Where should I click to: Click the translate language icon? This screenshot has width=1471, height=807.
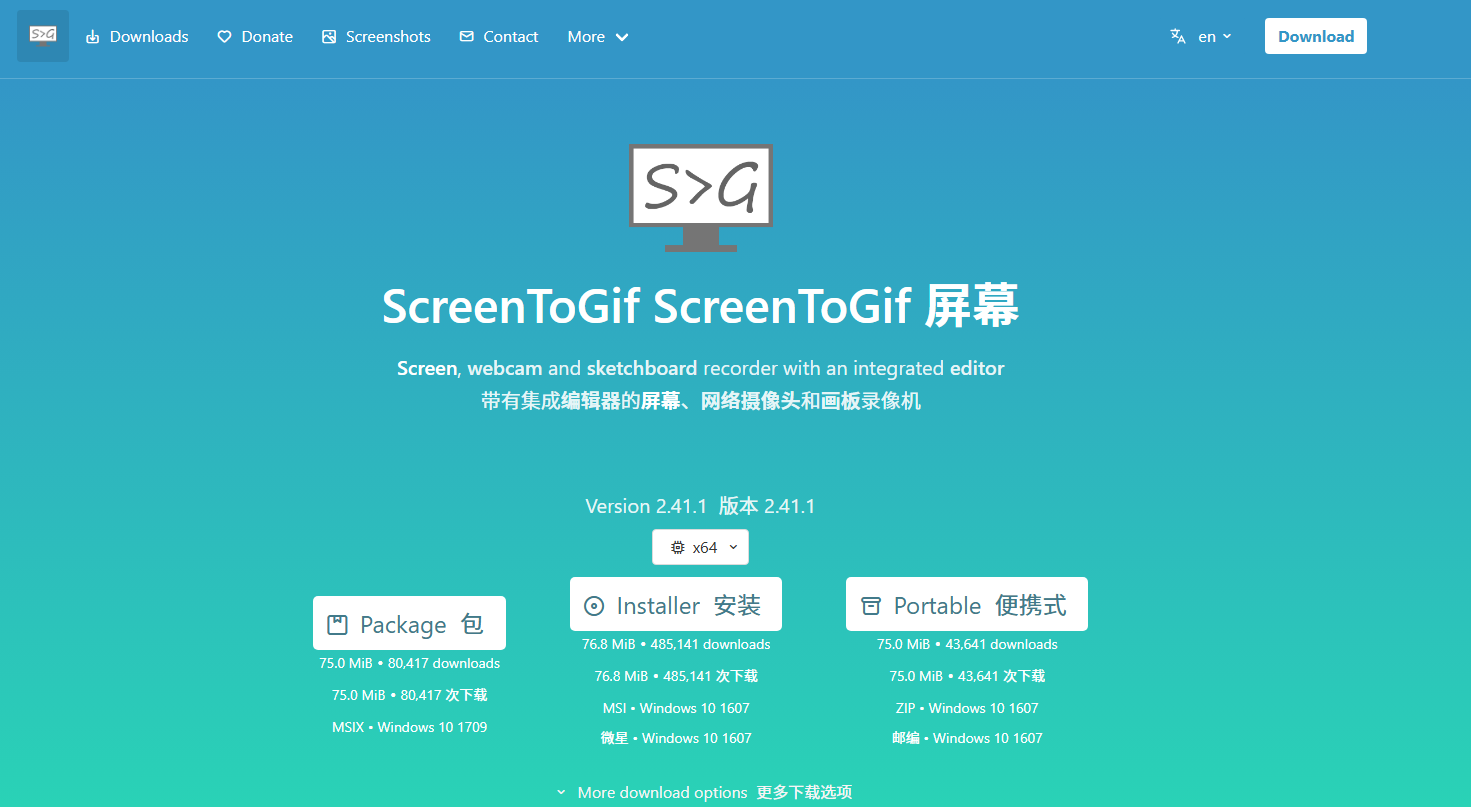pyautogui.click(x=1178, y=36)
